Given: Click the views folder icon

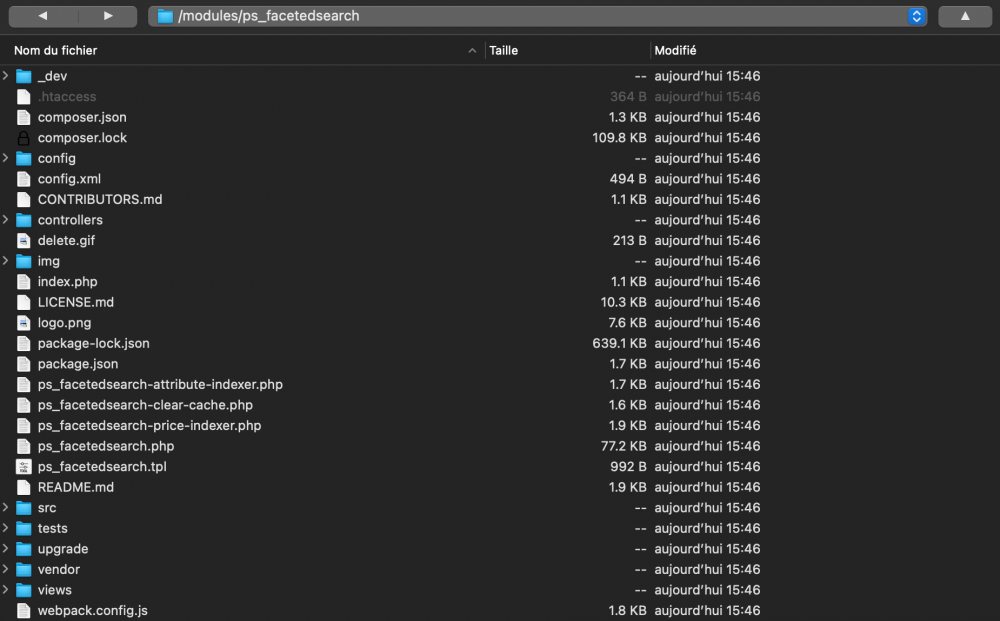Looking at the screenshot, I should pos(24,590).
